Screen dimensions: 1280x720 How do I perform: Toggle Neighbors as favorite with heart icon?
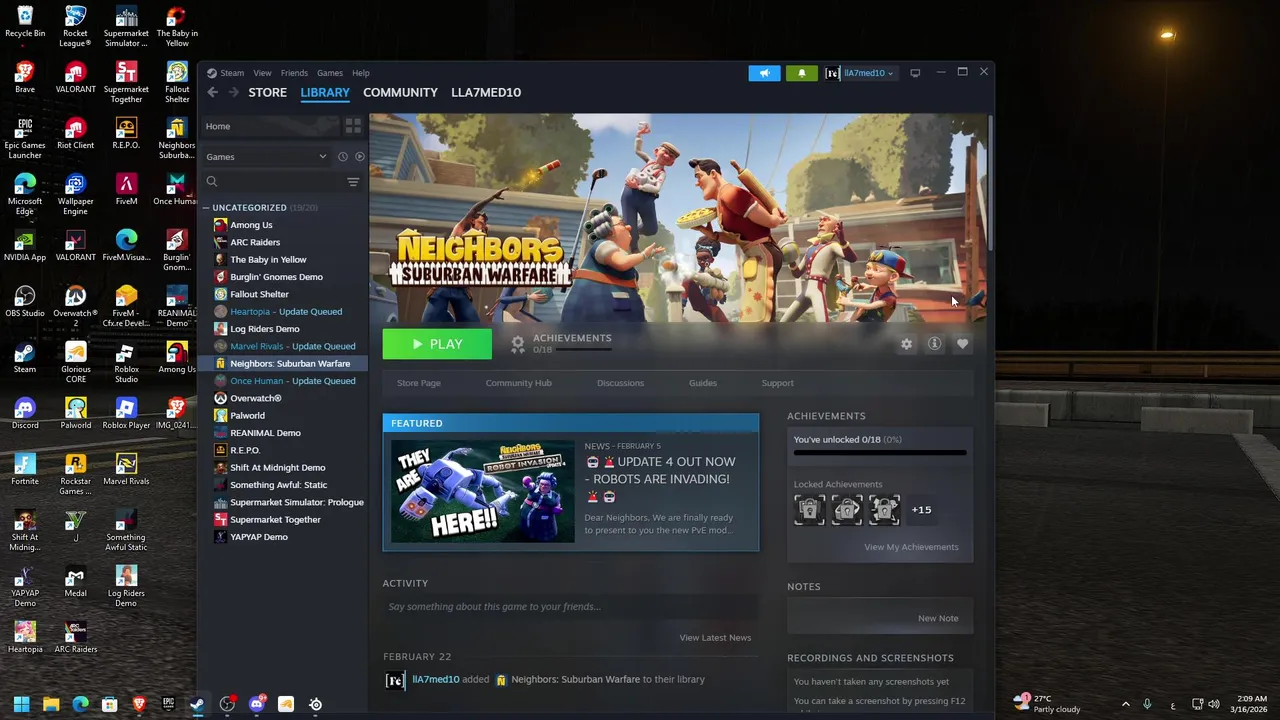(962, 344)
